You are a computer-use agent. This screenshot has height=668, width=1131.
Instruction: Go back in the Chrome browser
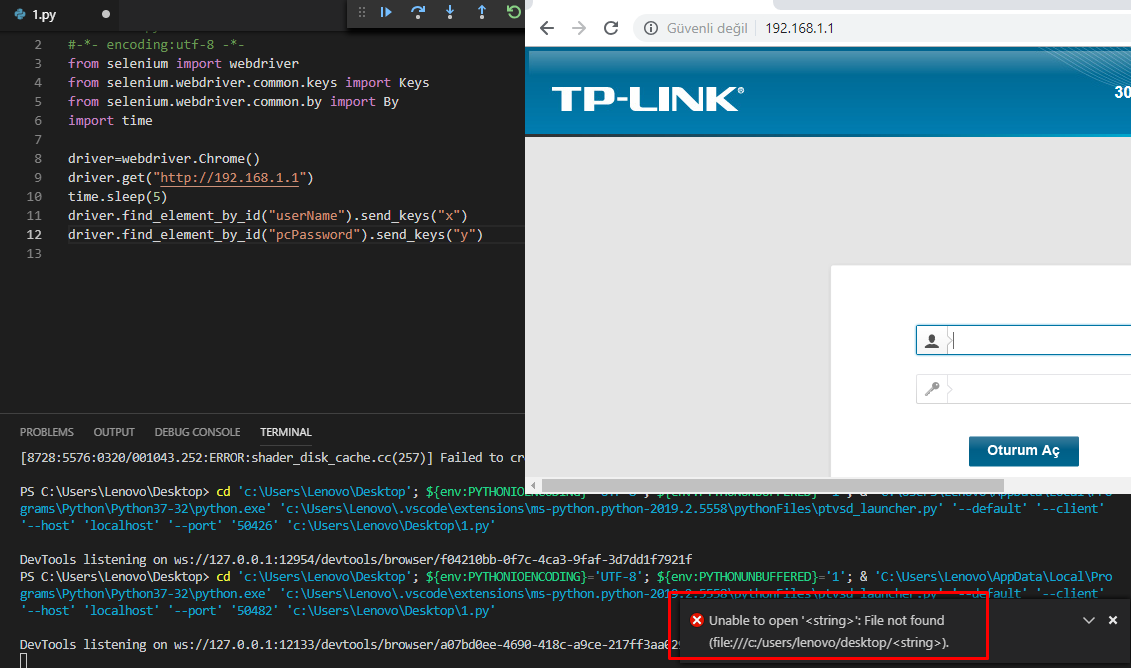click(x=547, y=28)
